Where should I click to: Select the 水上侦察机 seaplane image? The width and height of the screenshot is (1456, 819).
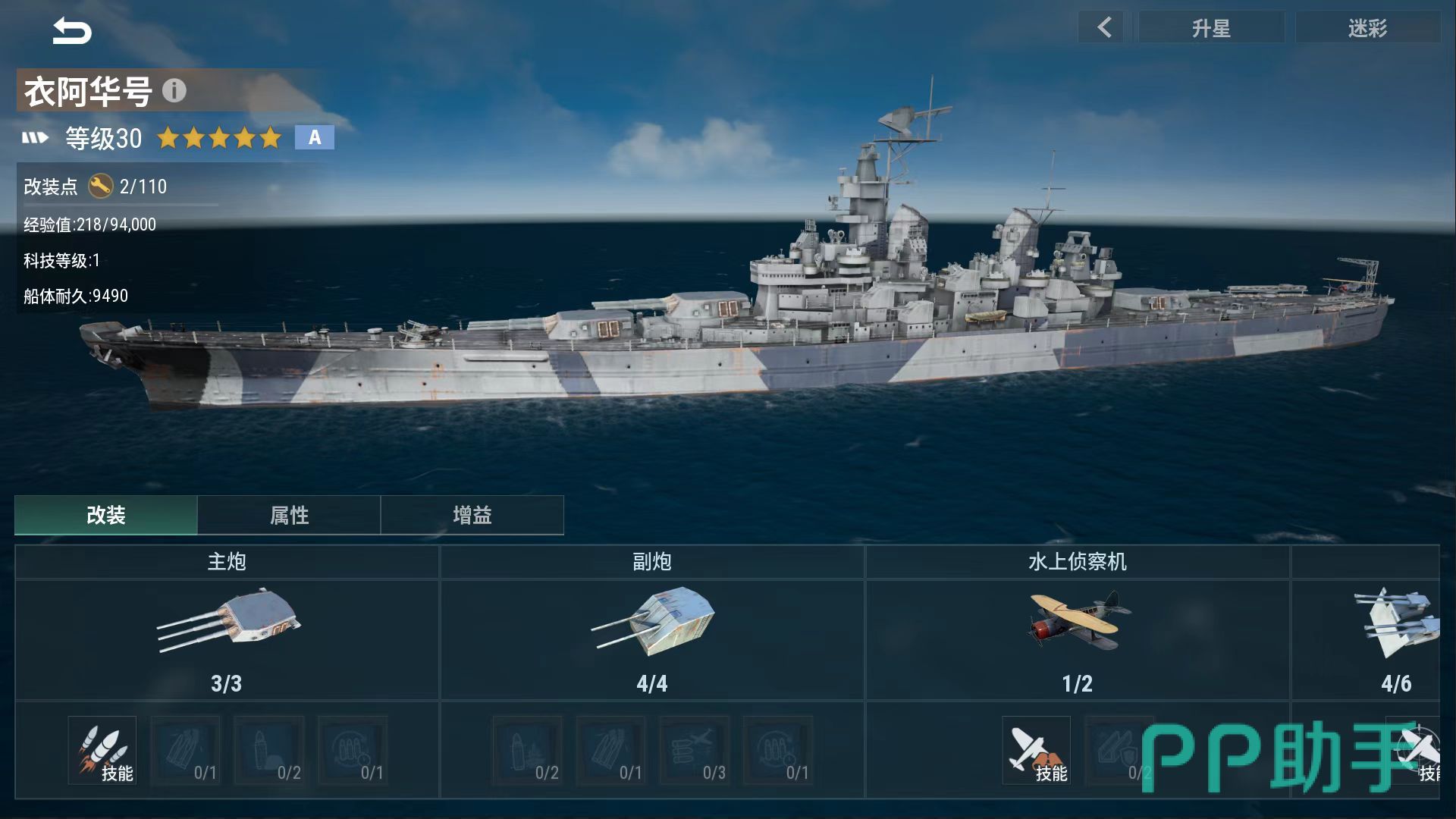1078,620
